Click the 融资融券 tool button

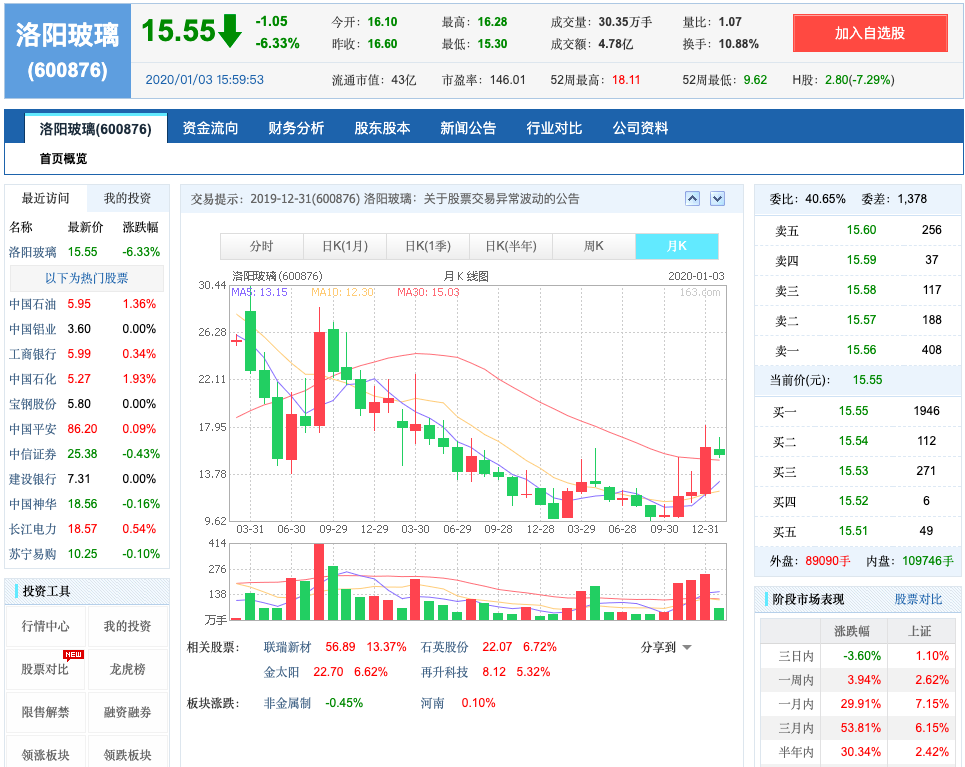click(x=127, y=712)
